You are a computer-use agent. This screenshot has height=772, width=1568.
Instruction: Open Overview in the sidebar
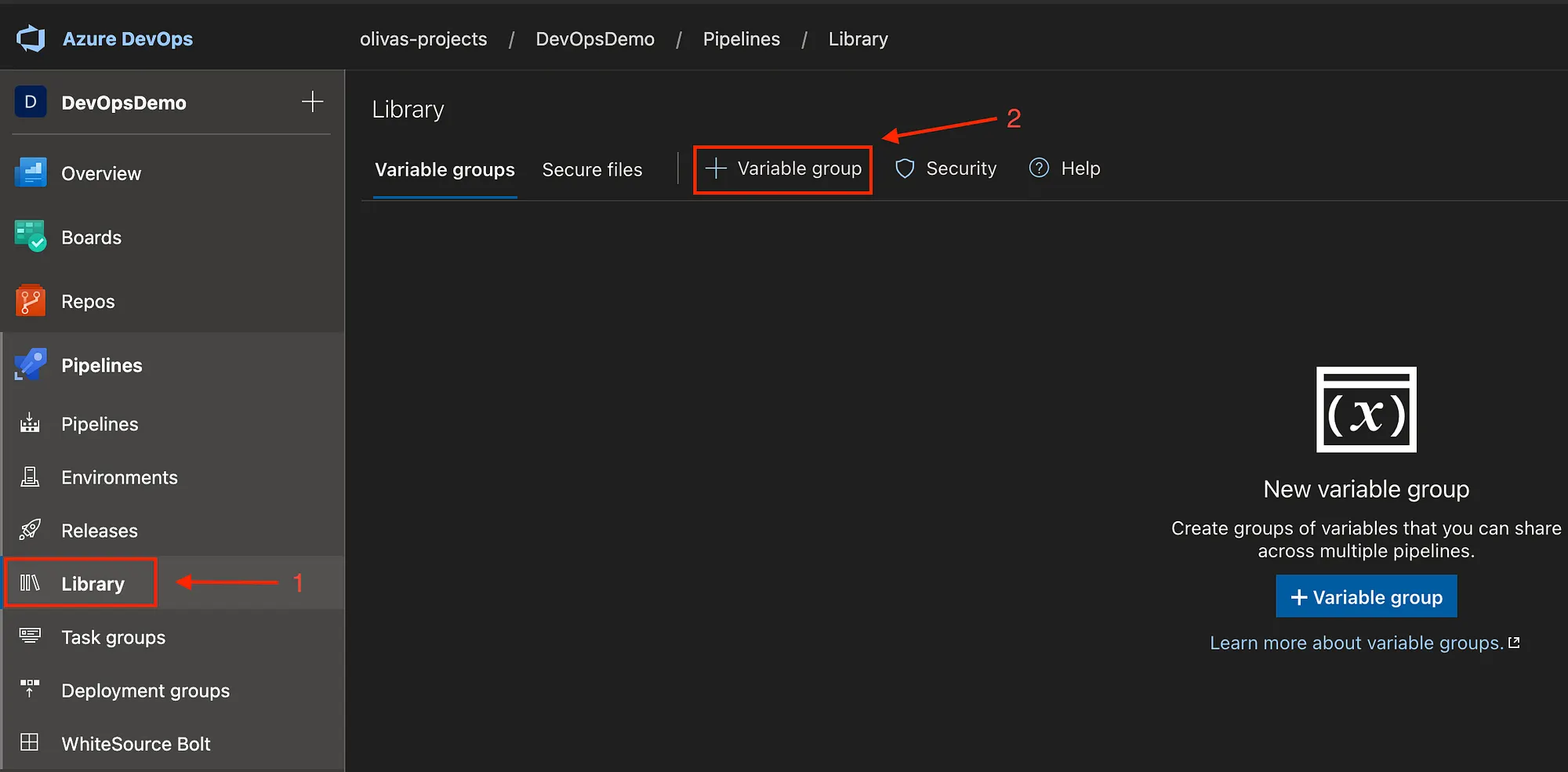pos(101,173)
